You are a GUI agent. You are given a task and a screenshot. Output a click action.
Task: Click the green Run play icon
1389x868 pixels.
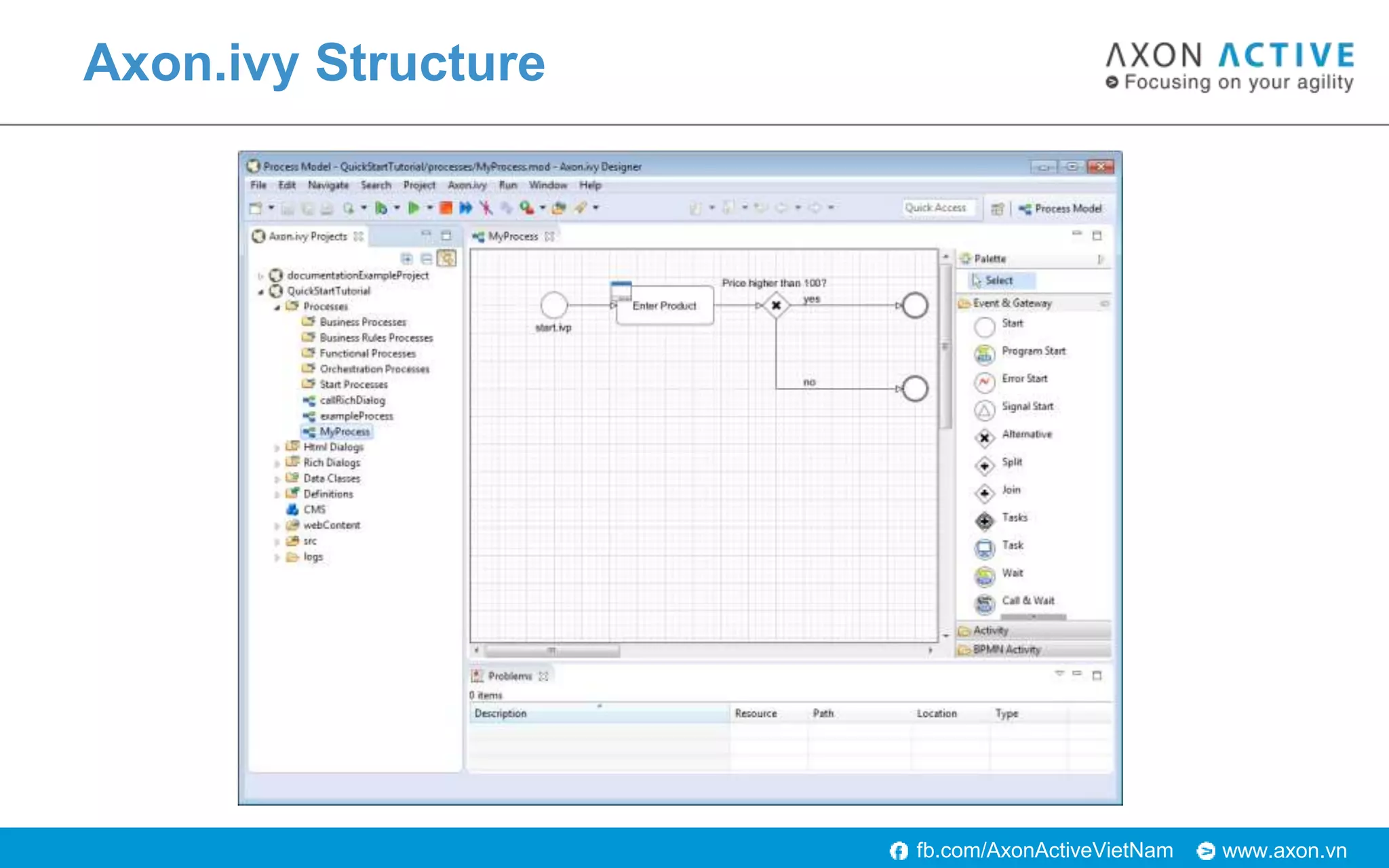413,208
